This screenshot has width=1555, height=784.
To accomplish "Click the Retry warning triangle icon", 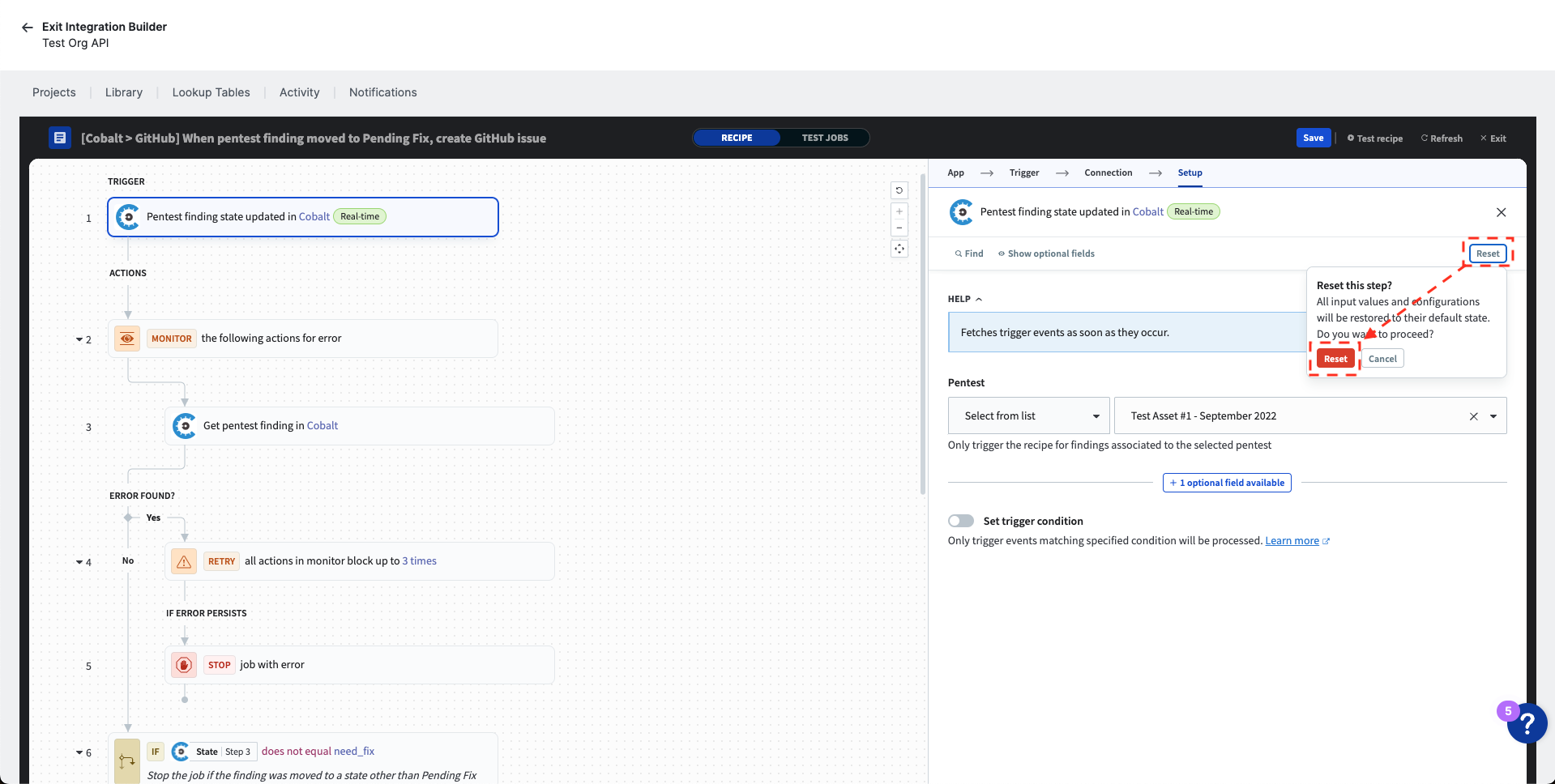I will click(x=184, y=561).
